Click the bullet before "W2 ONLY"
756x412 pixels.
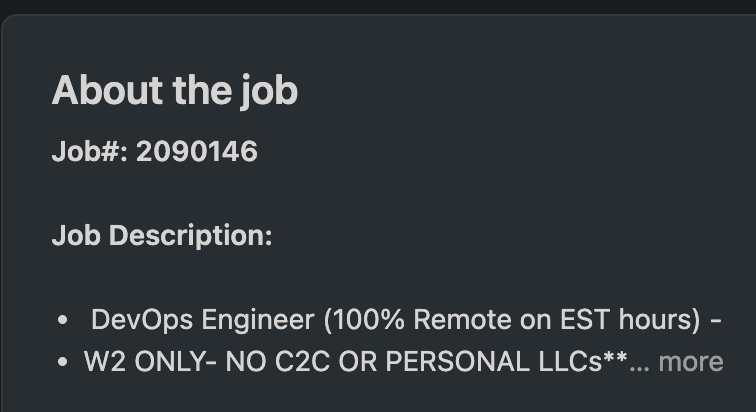pos(63,361)
